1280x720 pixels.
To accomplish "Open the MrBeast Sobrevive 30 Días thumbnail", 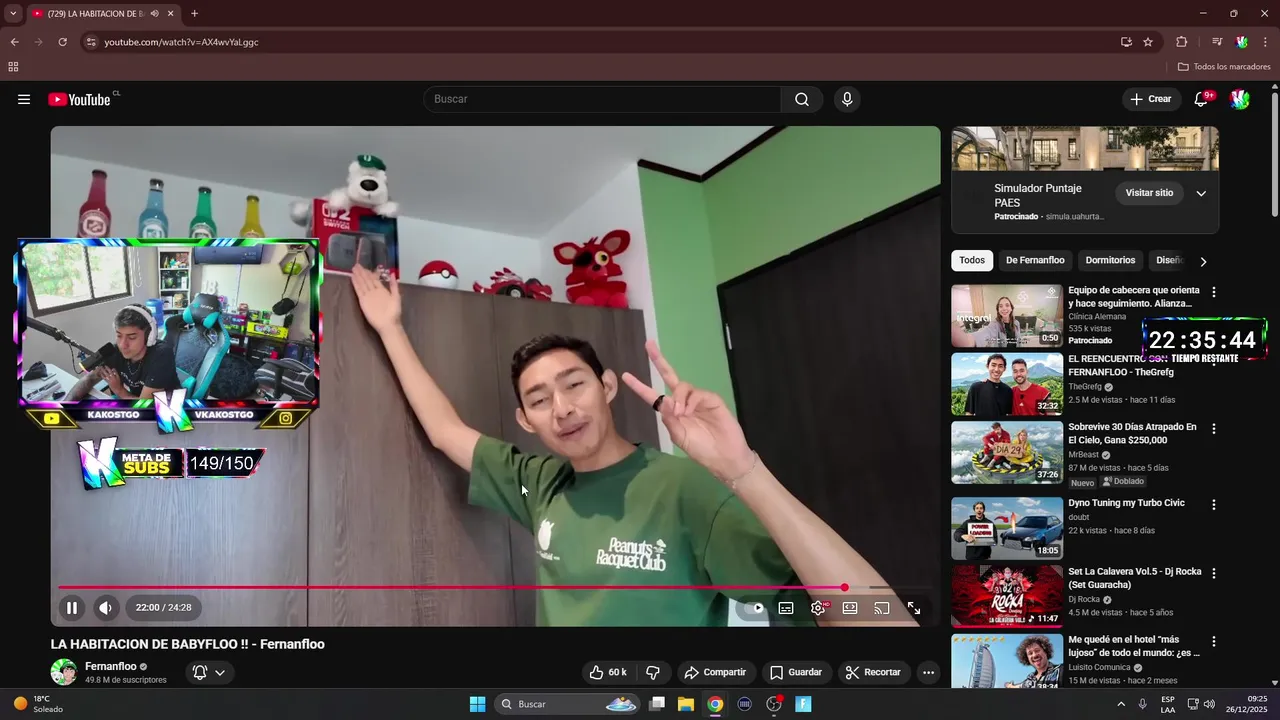I will click(1007, 452).
